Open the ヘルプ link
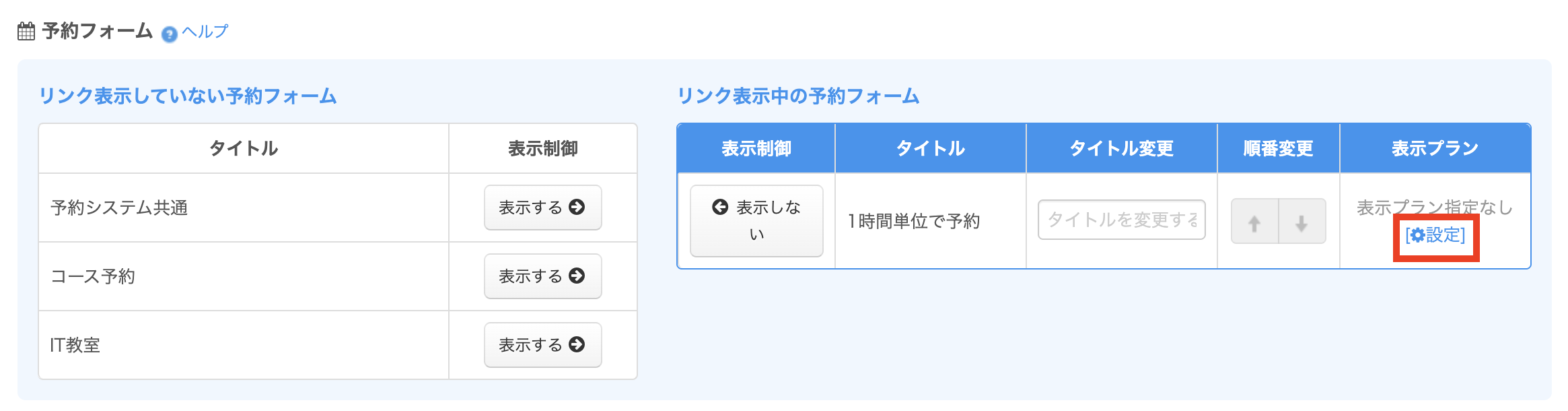Screen dimensions: 1568x411 tap(205, 32)
